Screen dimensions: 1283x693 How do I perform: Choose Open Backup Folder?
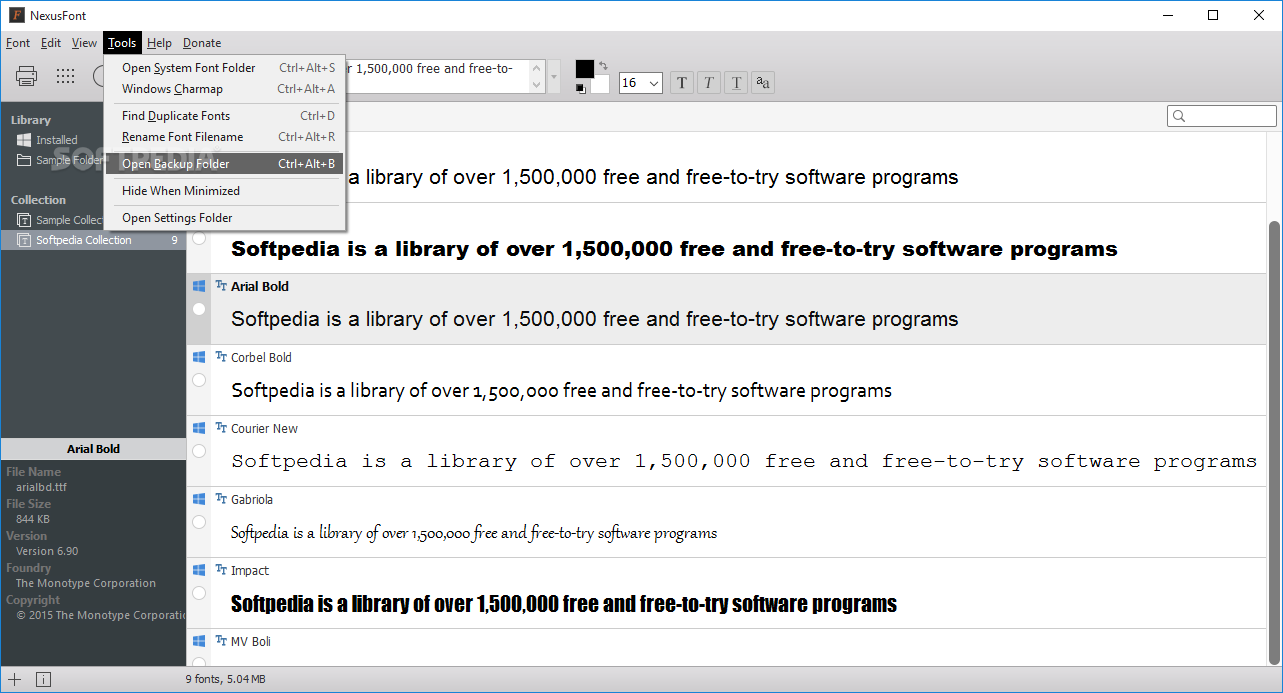point(225,164)
